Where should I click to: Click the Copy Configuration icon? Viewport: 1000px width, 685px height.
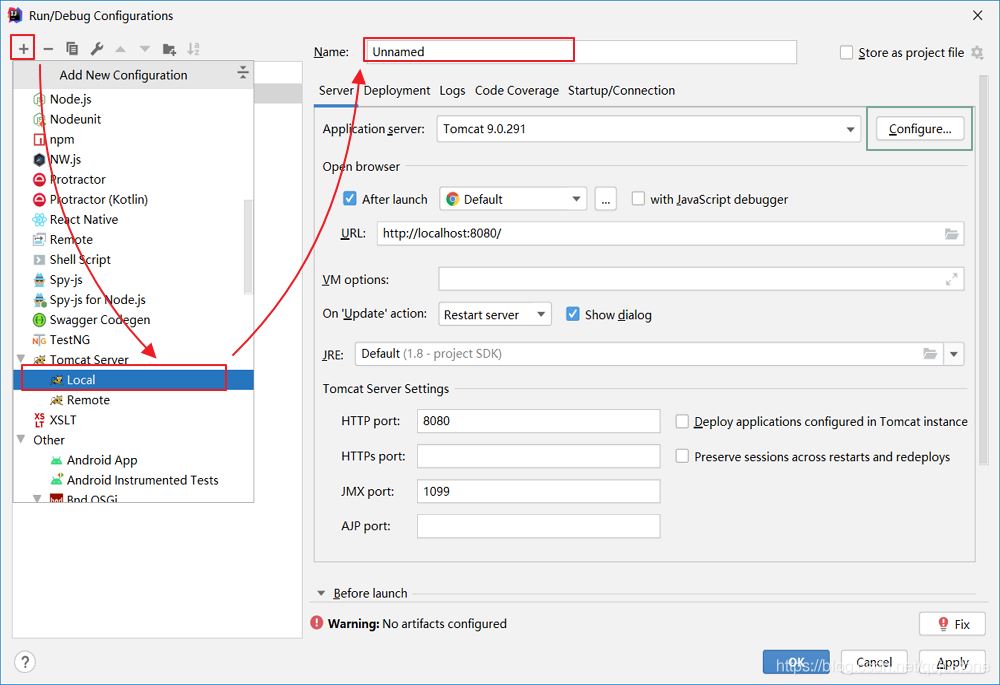(x=72, y=48)
